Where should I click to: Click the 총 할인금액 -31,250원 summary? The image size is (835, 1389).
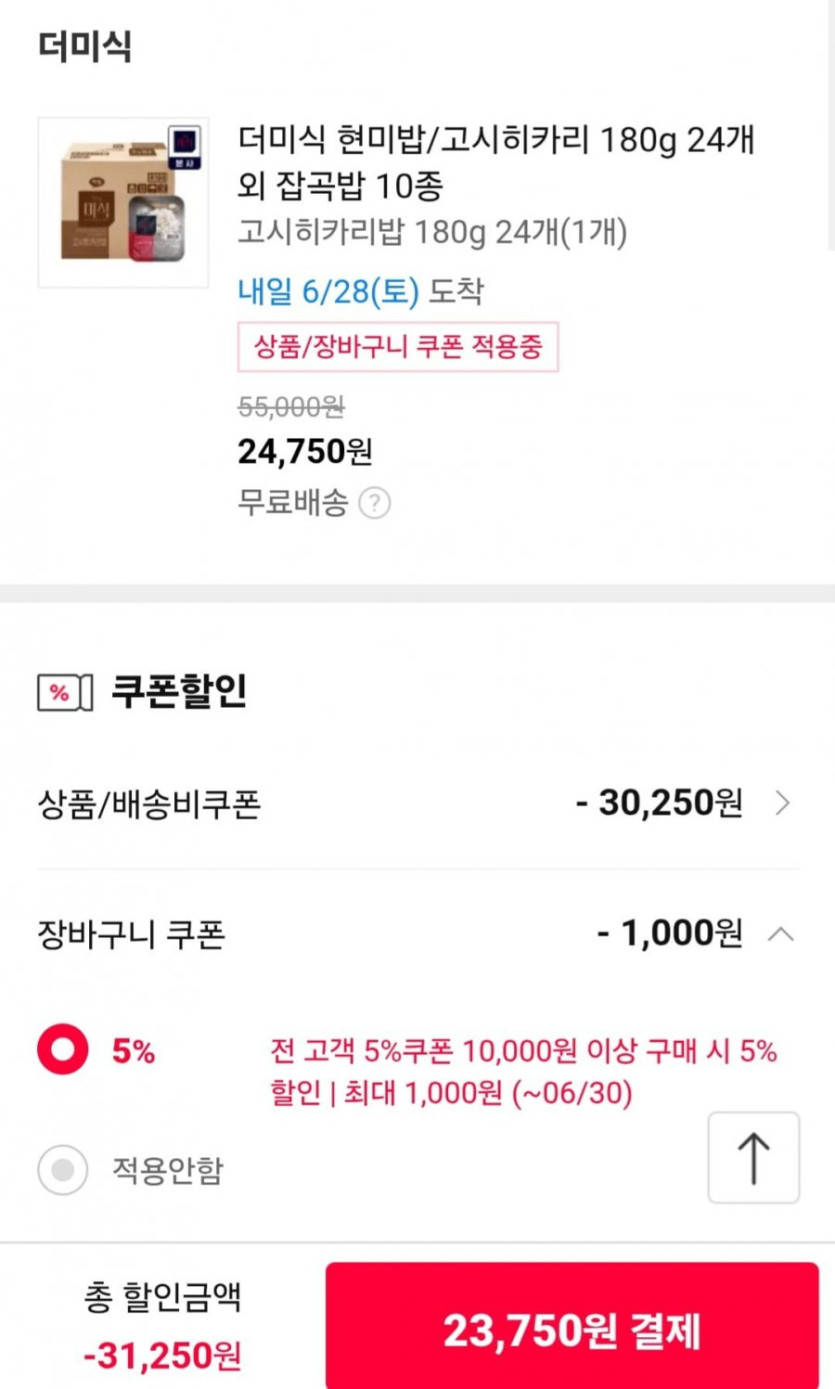pyautogui.click(x=162, y=1327)
